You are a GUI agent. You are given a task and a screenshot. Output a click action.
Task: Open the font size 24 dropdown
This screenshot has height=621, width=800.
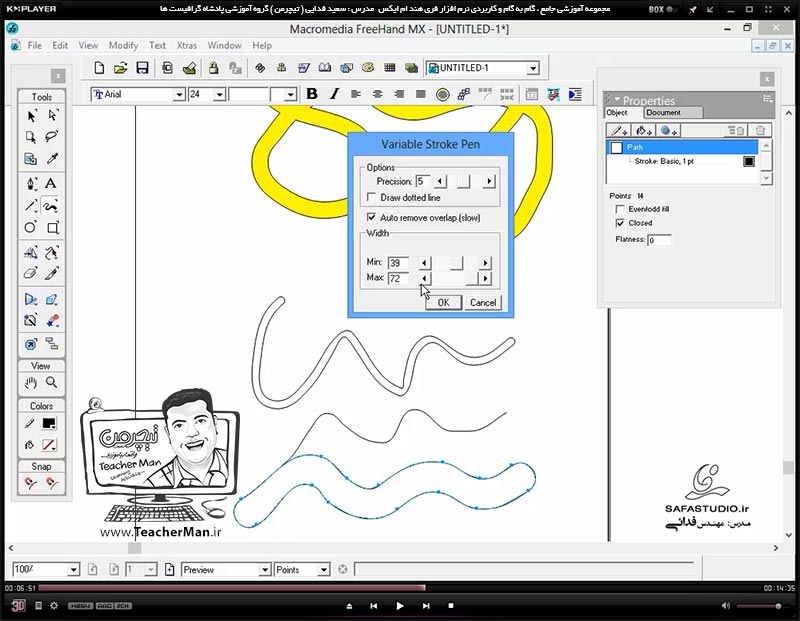pos(219,94)
